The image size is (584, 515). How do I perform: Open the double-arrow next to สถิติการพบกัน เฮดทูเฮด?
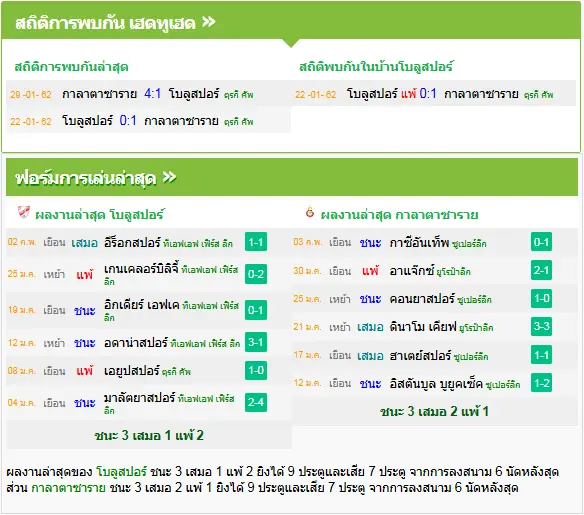pos(209,22)
